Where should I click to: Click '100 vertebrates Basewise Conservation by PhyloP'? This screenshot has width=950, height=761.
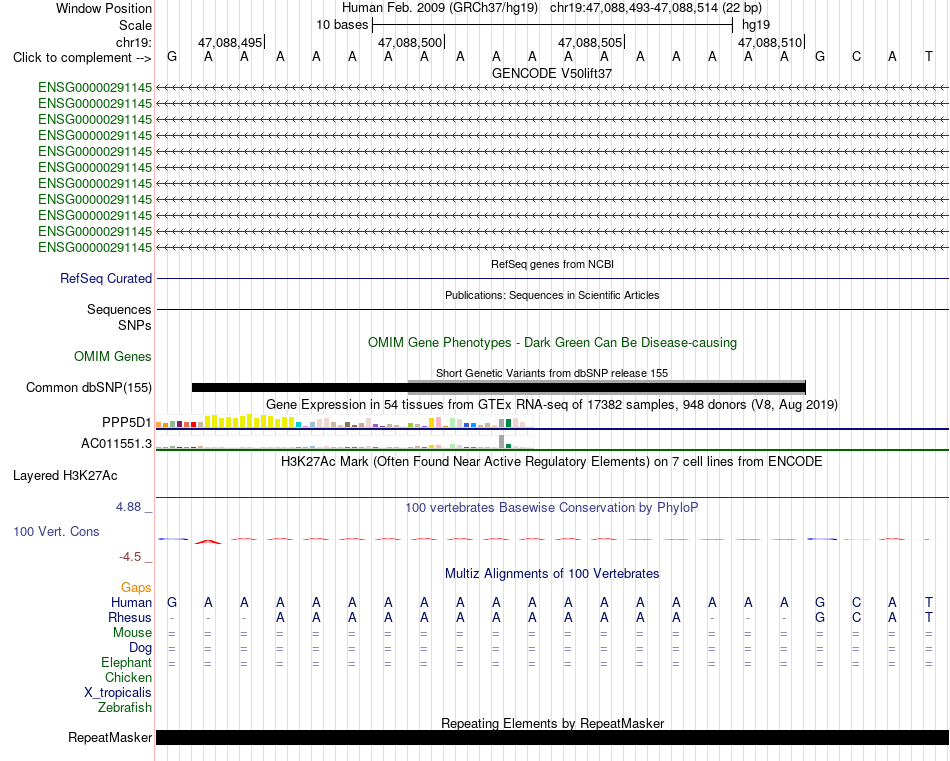click(x=552, y=508)
